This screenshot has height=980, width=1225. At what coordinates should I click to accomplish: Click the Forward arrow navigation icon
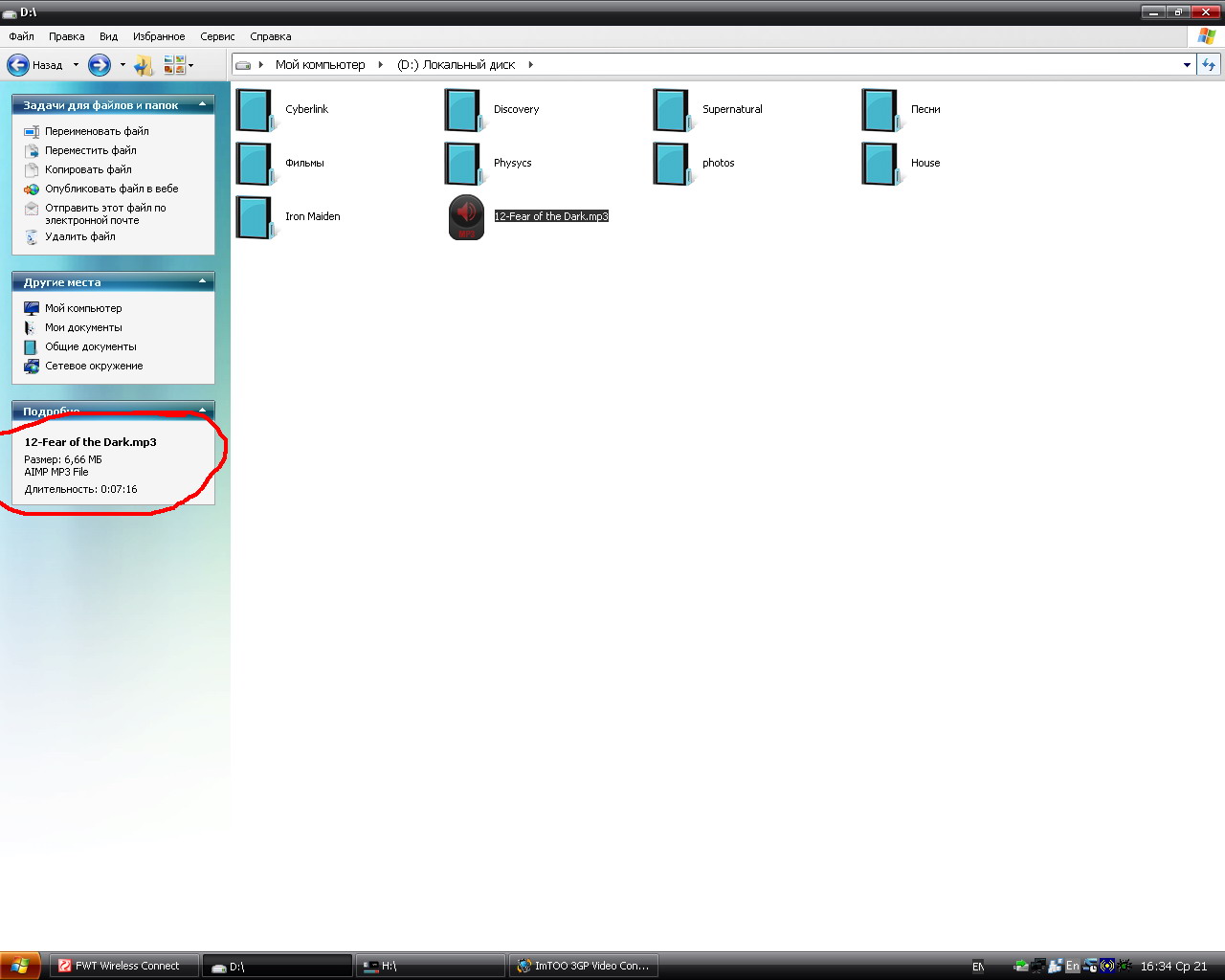coord(100,65)
